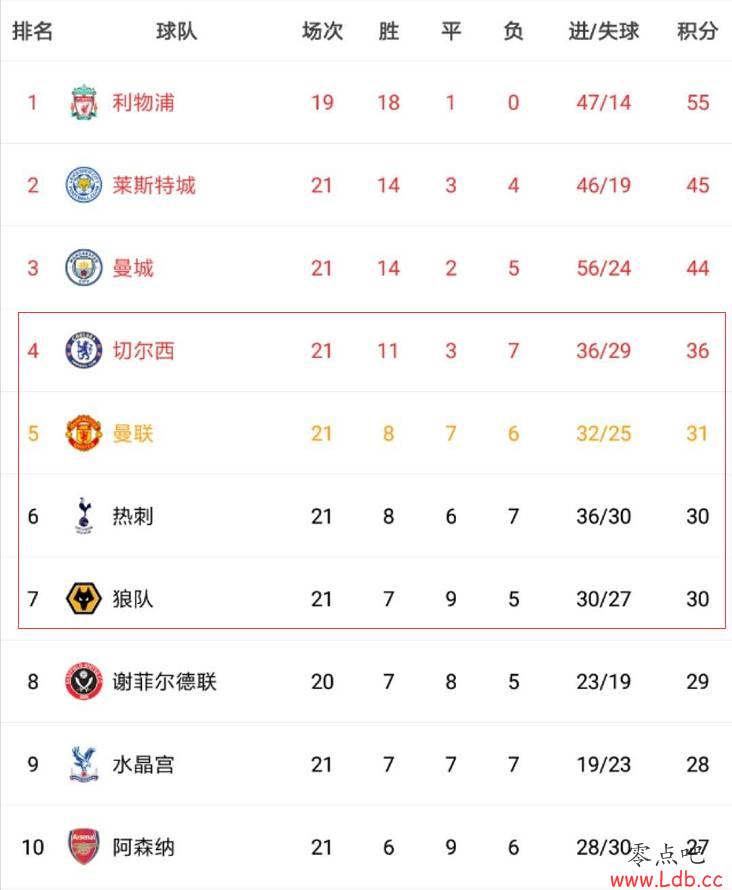Click the Crystal Palace eagle crest
Image resolution: width=732 pixels, height=890 pixels.
click(83, 764)
